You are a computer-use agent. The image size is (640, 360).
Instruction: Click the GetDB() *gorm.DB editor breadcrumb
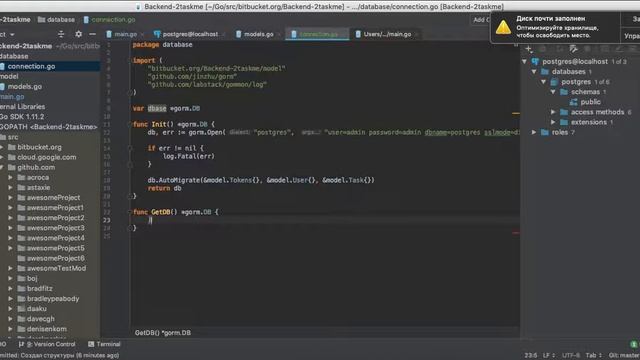tap(163, 333)
